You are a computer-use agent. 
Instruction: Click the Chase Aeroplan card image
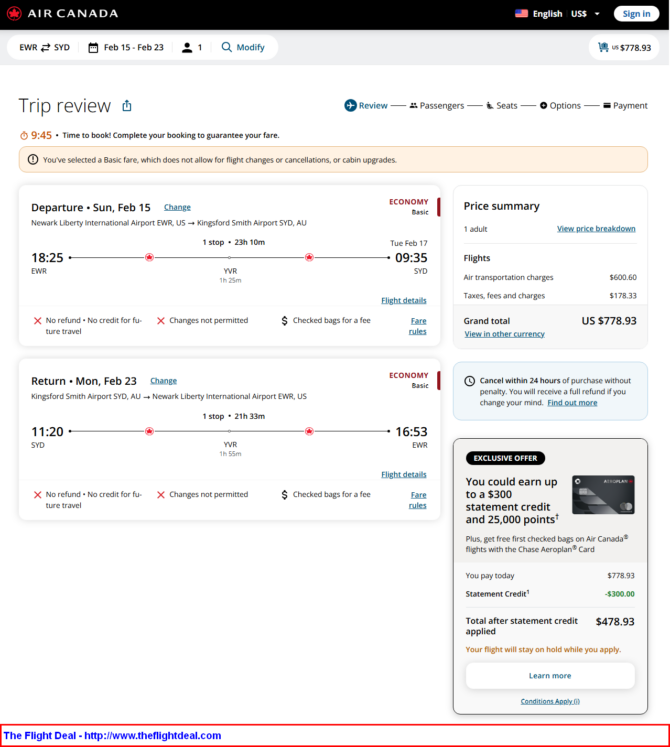pos(603,495)
